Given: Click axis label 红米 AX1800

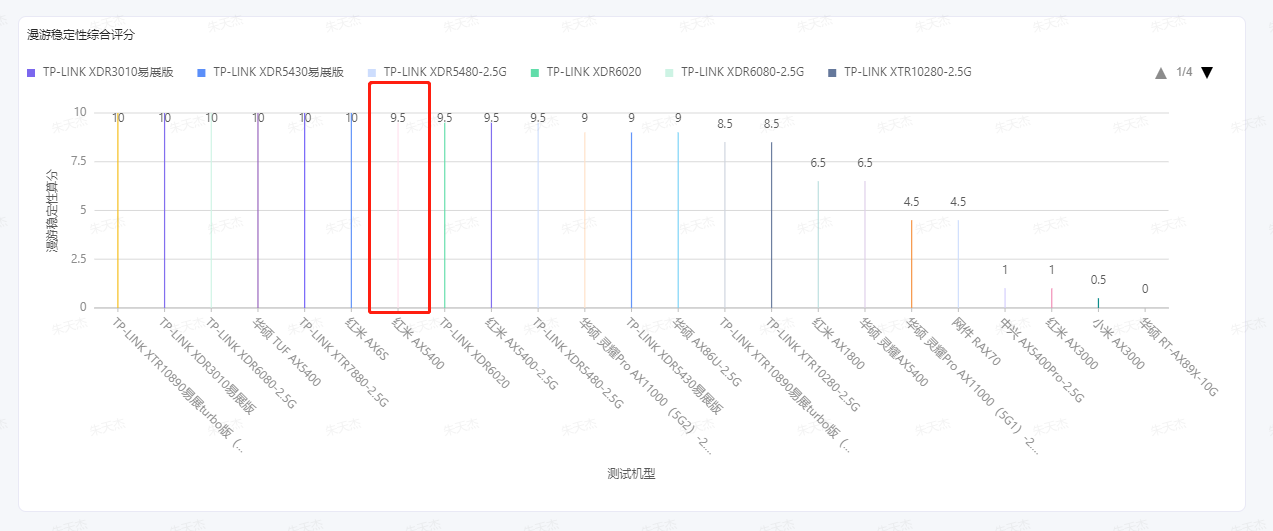Looking at the screenshot, I should (838, 344).
